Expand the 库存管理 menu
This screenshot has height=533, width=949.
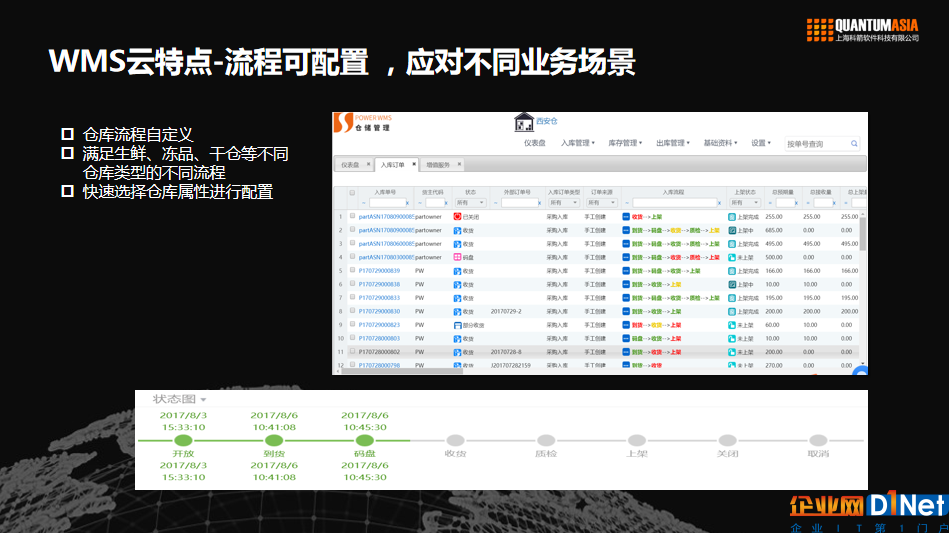625,143
